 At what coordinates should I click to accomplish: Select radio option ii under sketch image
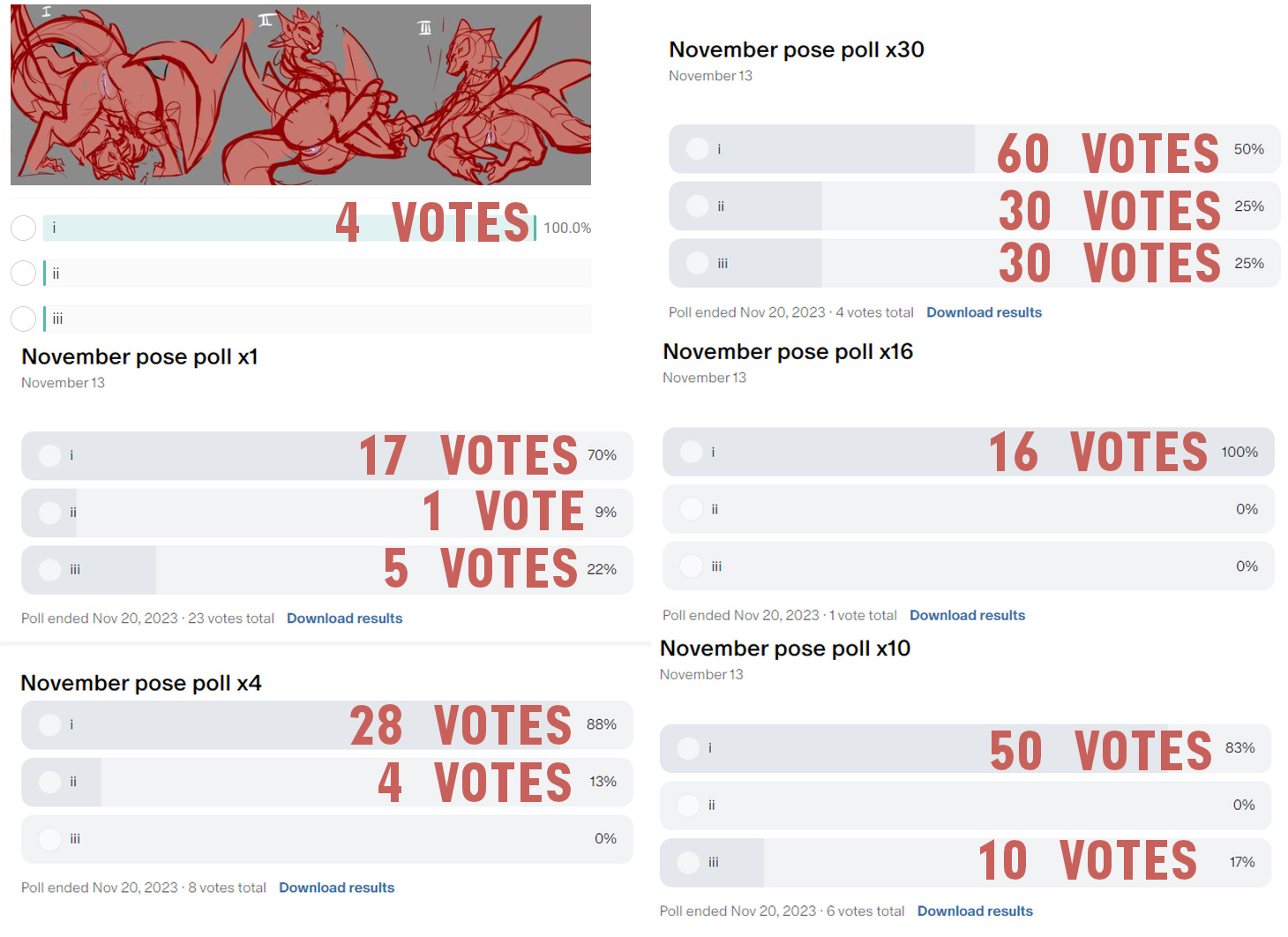23,273
